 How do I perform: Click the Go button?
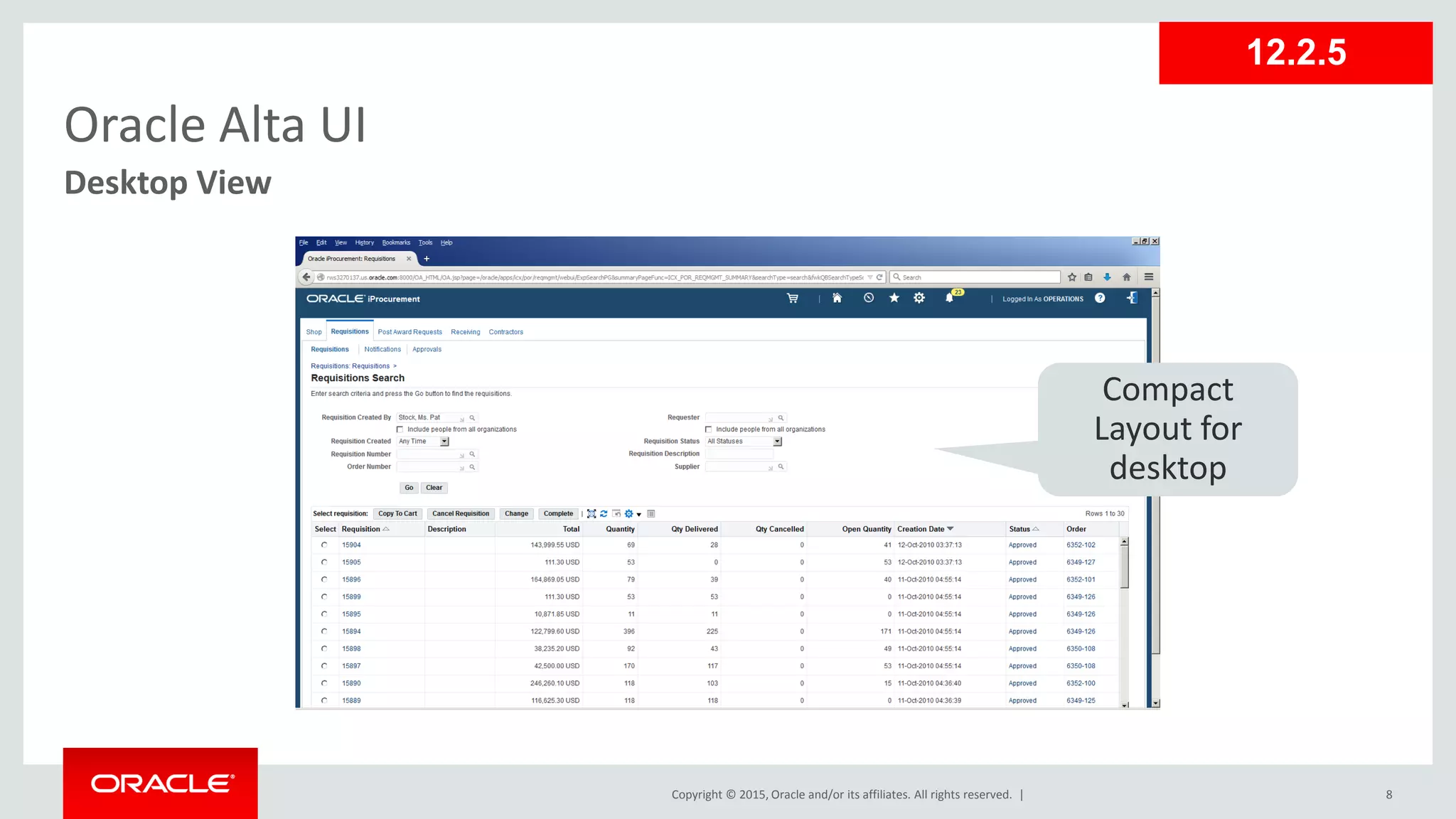point(409,488)
